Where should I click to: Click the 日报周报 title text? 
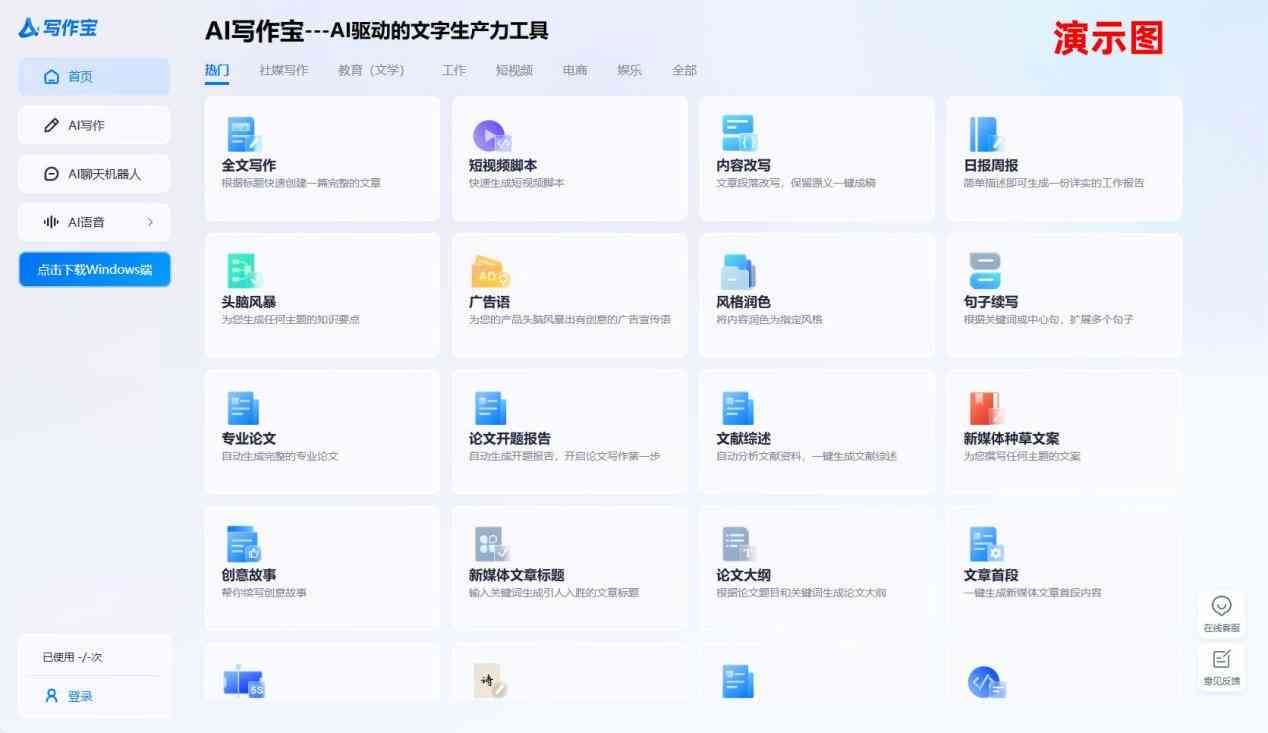click(x=991, y=165)
